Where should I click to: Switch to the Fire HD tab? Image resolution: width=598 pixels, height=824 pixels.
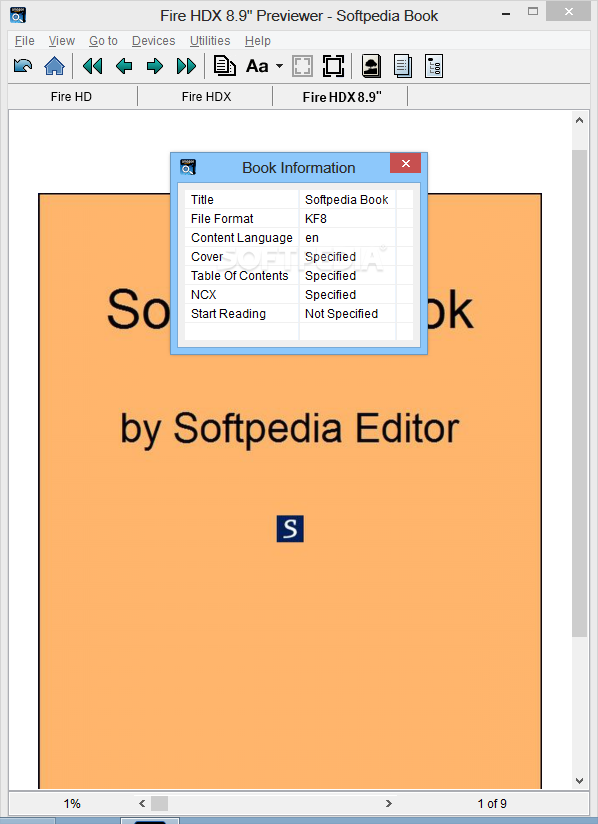pyautogui.click(x=71, y=97)
